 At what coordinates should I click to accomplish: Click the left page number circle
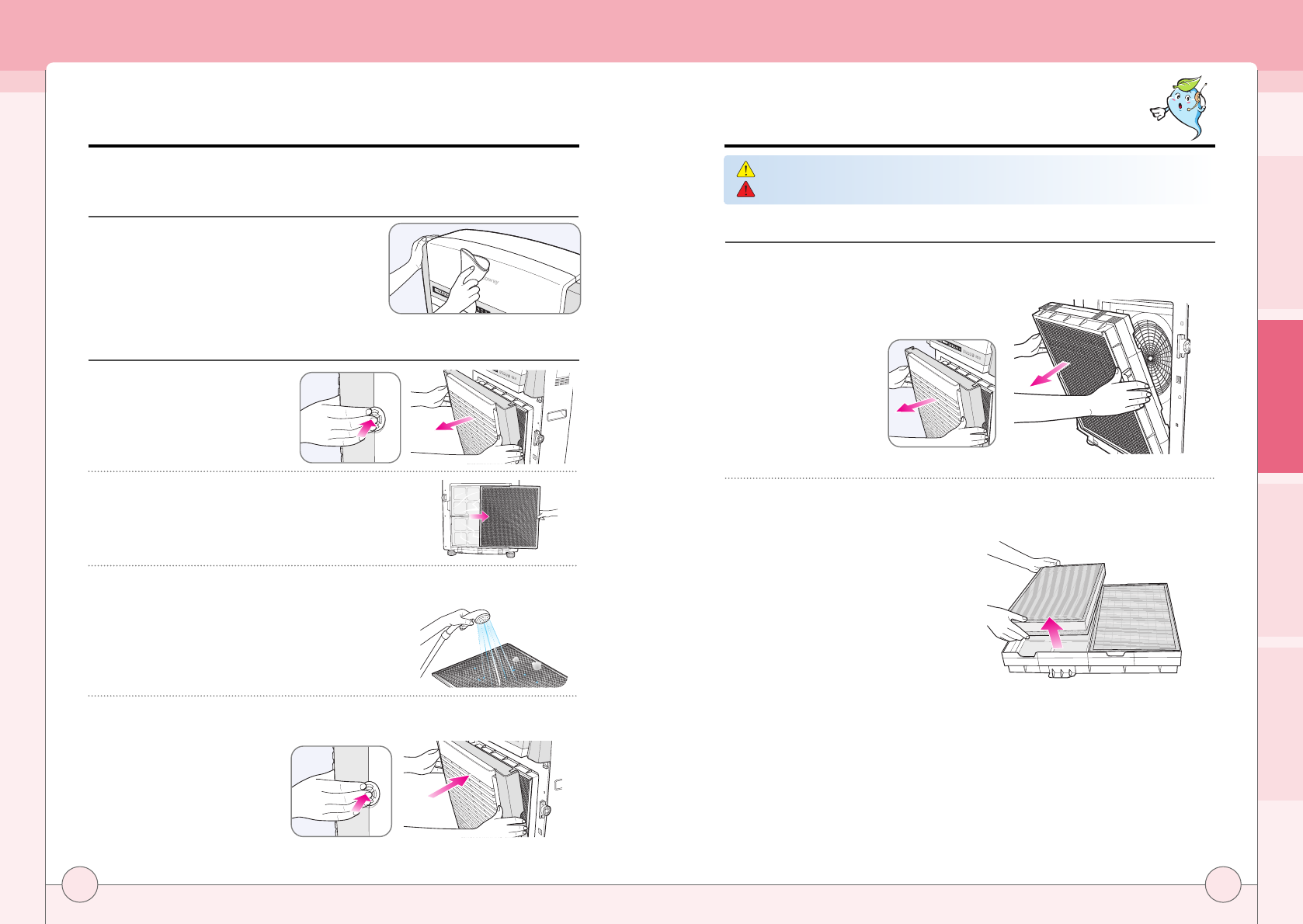[x=79, y=884]
